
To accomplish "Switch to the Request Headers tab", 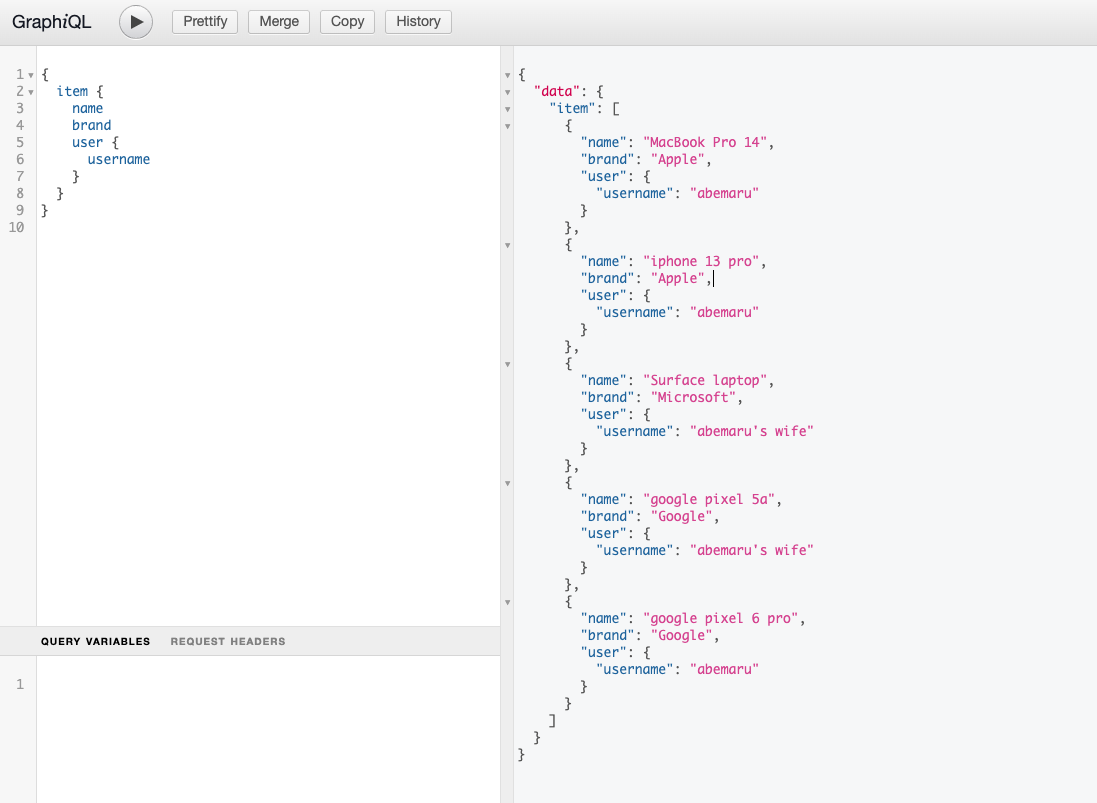I will coord(228,641).
